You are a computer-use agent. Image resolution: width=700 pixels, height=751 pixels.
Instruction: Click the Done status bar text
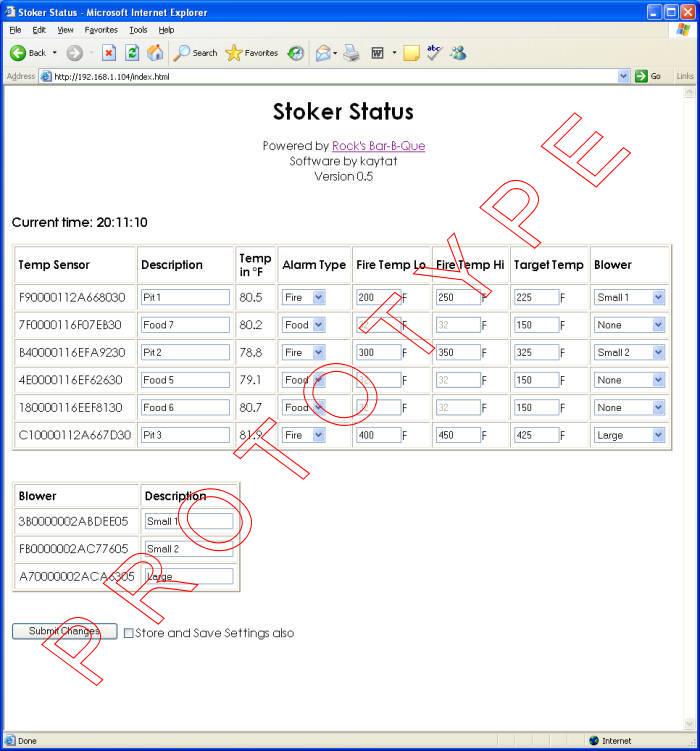pos(27,740)
